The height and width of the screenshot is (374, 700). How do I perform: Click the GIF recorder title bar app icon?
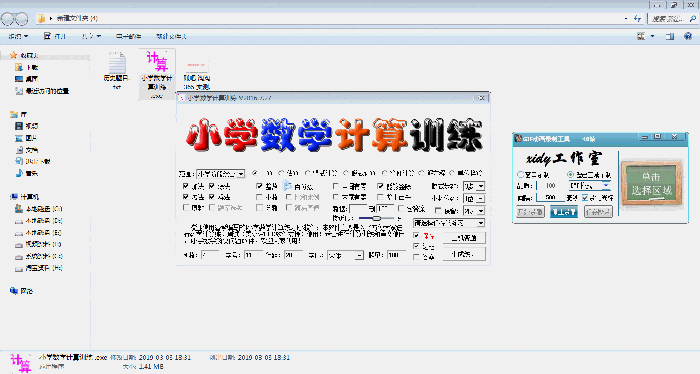pyautogui.click(x=518, y=139)
